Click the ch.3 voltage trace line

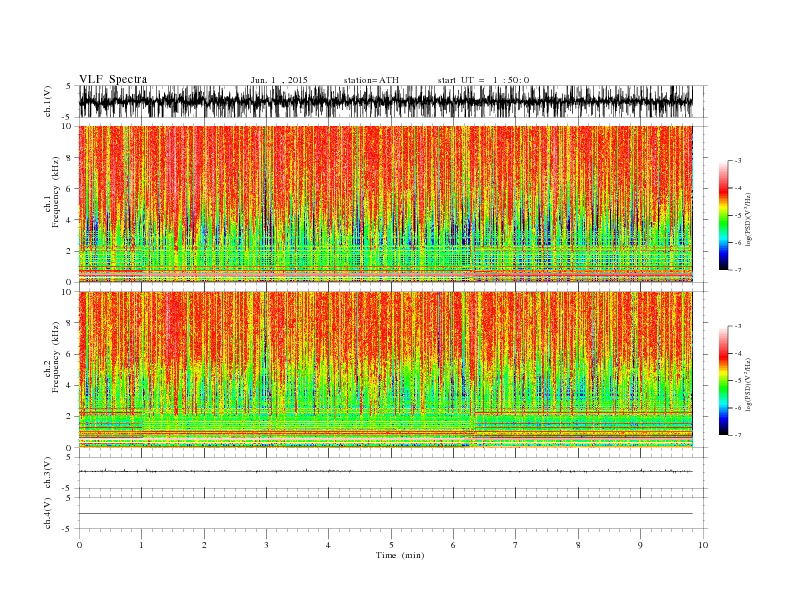(x=385, y=471)
